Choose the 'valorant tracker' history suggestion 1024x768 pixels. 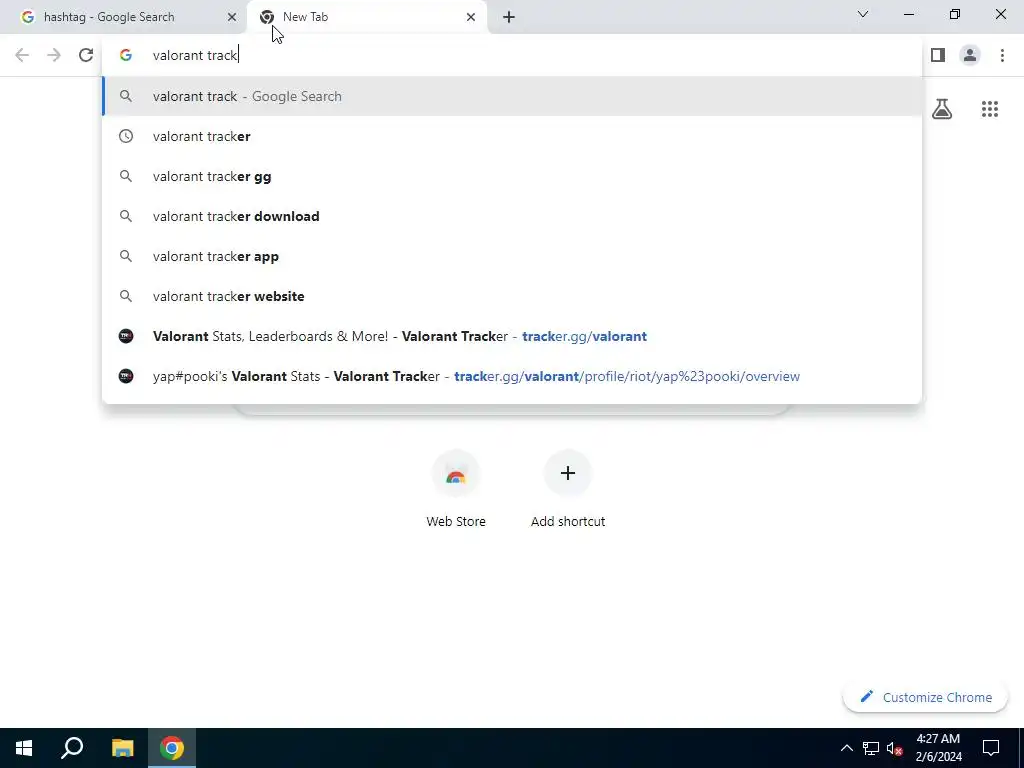point(512,136)
